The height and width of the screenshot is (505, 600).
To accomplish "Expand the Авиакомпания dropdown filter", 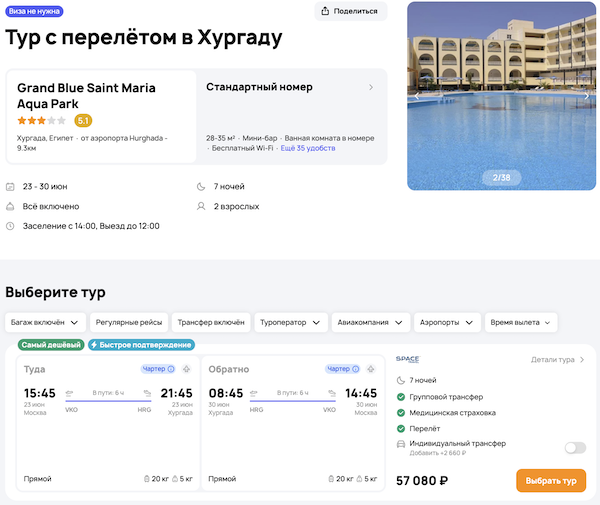I will [370, 322].
